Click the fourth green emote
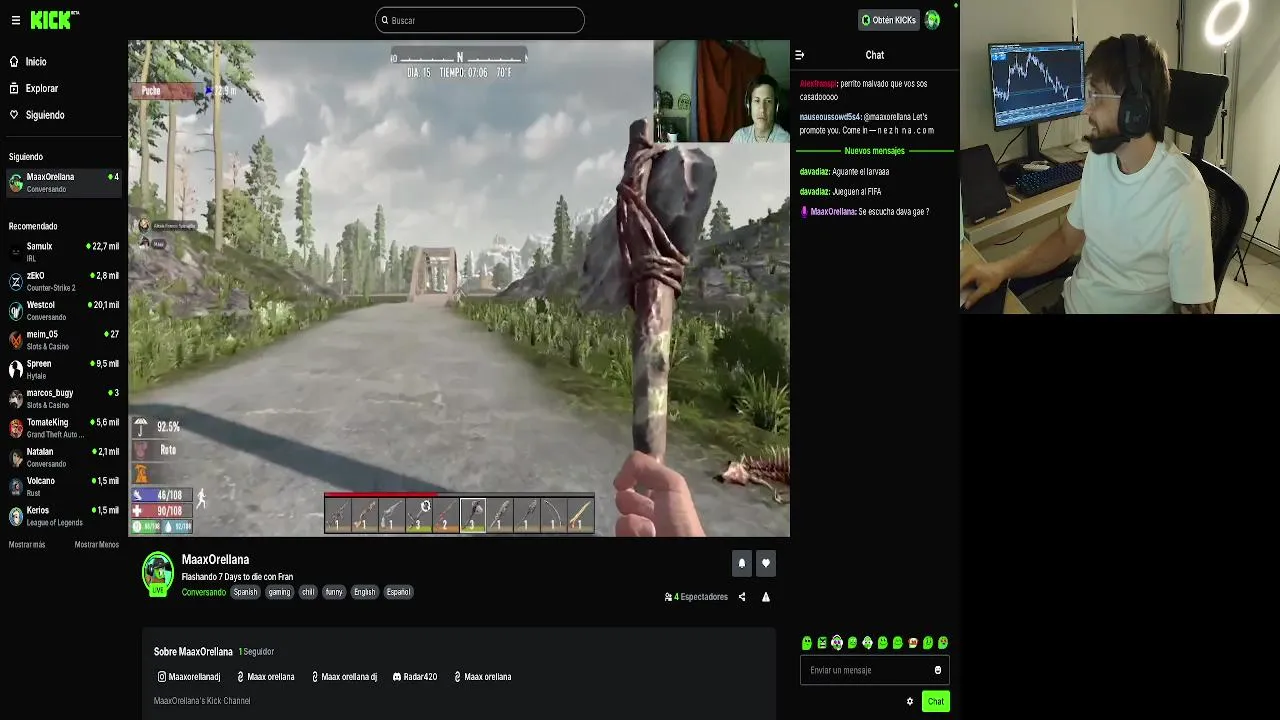The width and height of the screenshot is (1280, 720). coord(852,643)
